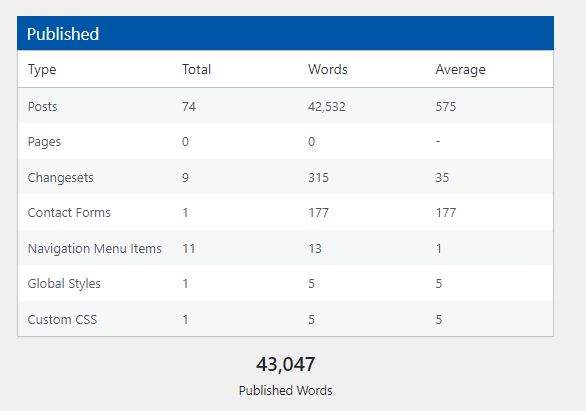Click the Posts total value 74
586x411 pixels.
[x=189, y=106]
